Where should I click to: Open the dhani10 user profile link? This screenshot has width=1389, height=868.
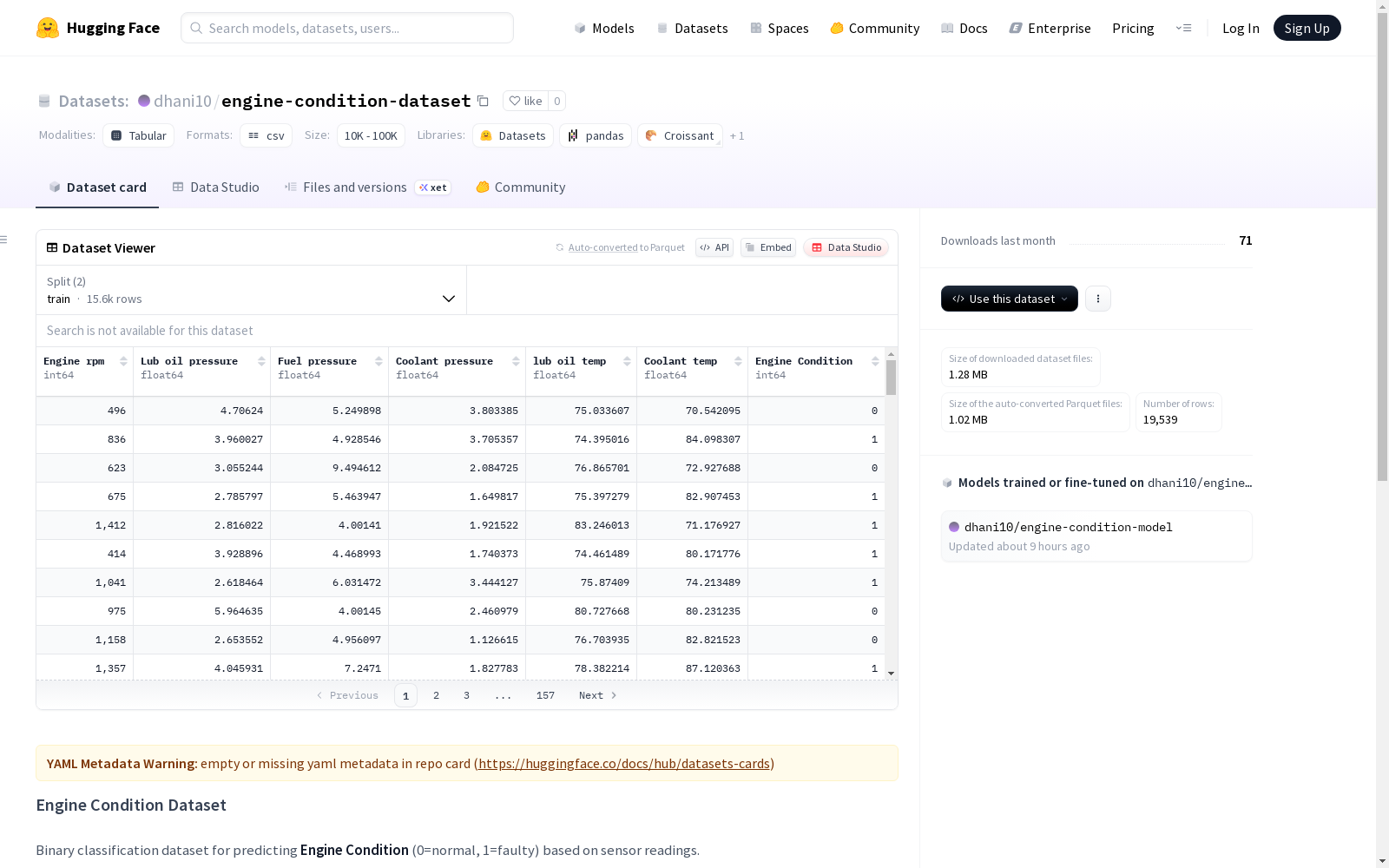(182, 101)
